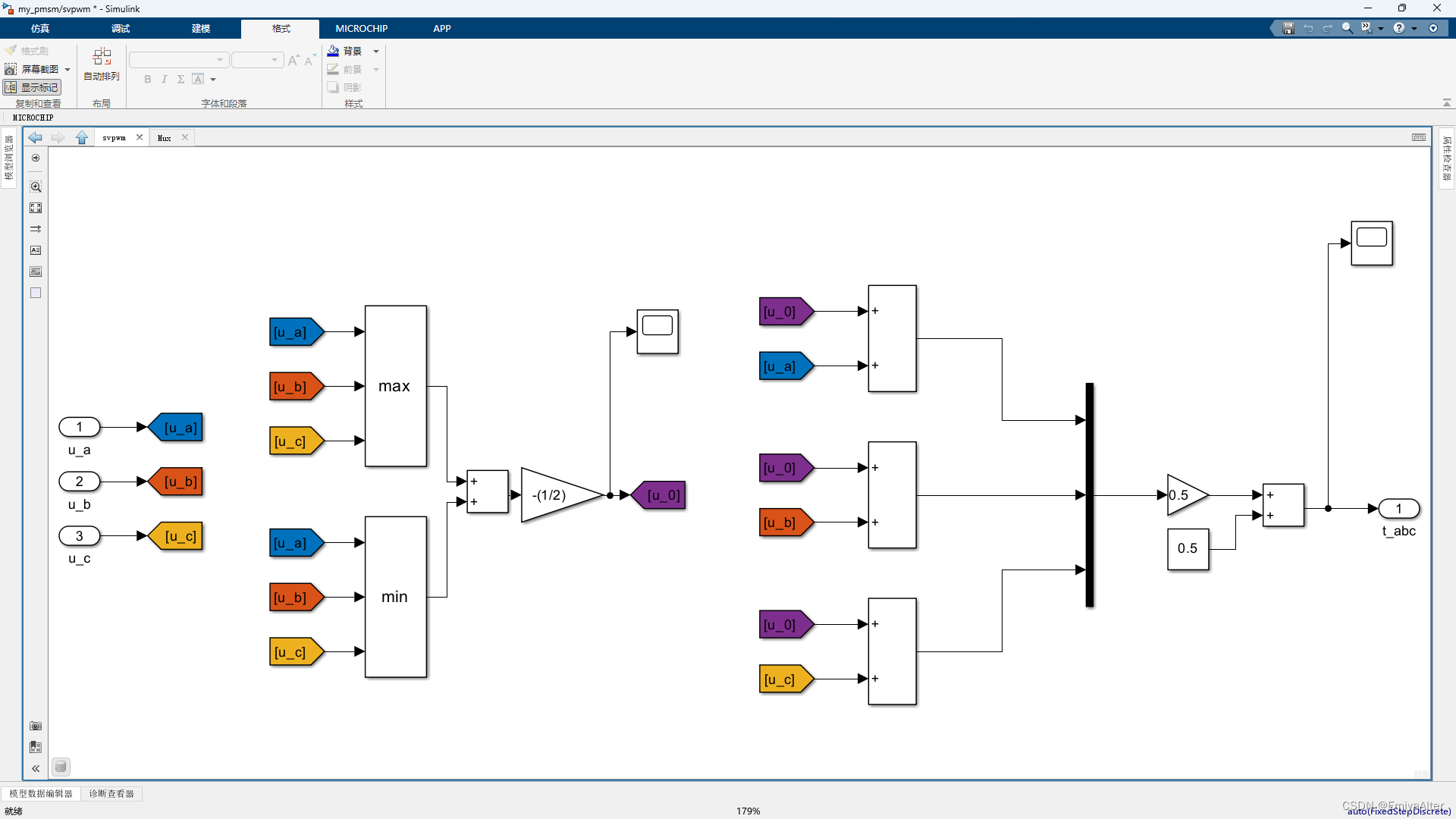Click the max block in the diagram
This screenshot has height=819, width=1456.
click(395, 386)
